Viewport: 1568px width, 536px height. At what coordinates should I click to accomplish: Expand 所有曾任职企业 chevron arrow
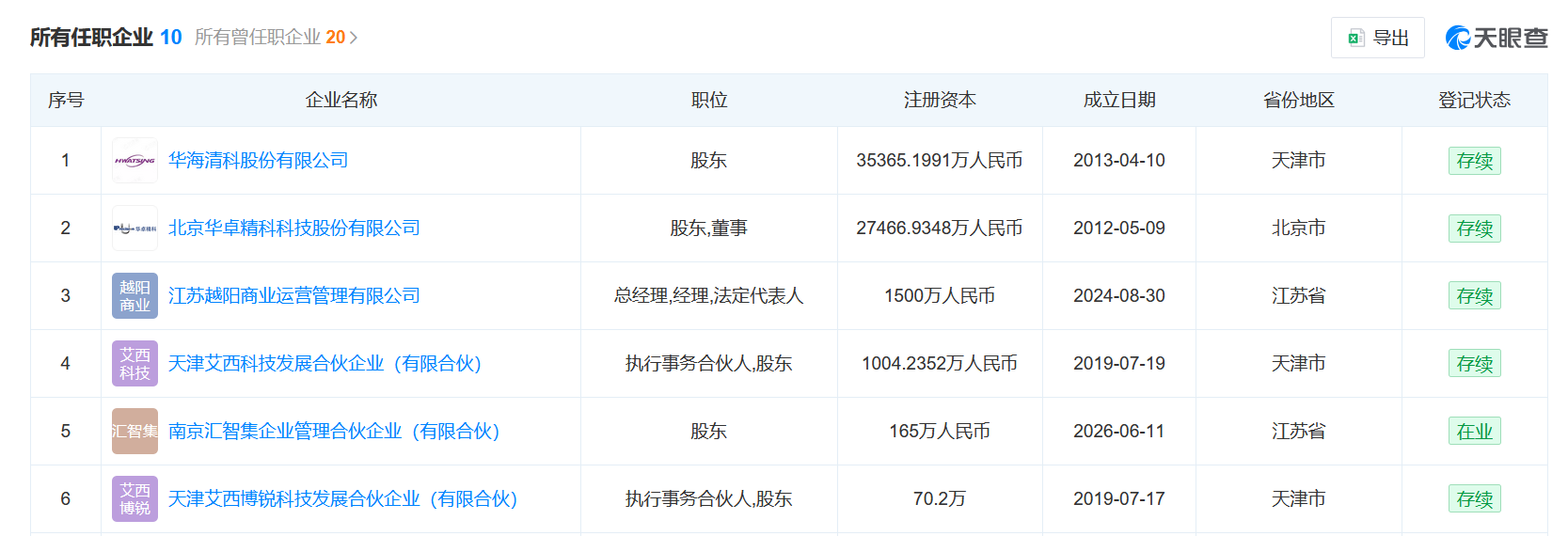click(354, 38)
